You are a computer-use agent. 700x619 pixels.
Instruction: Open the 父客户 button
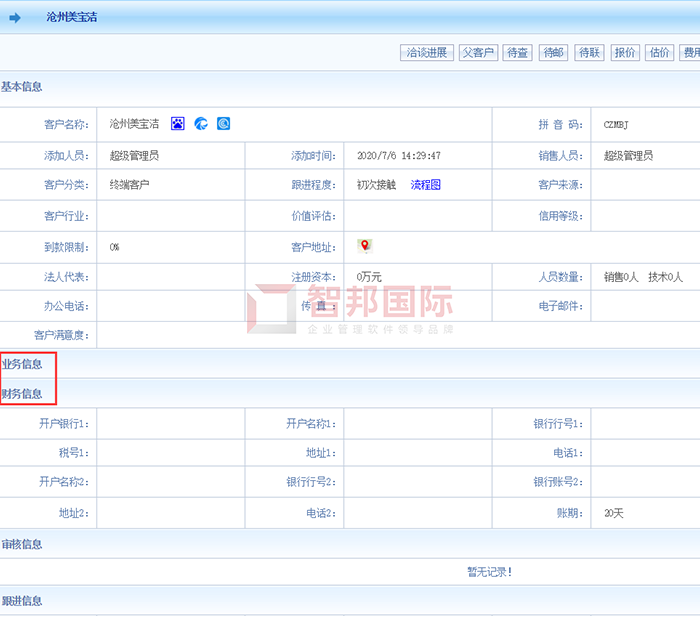478,53
